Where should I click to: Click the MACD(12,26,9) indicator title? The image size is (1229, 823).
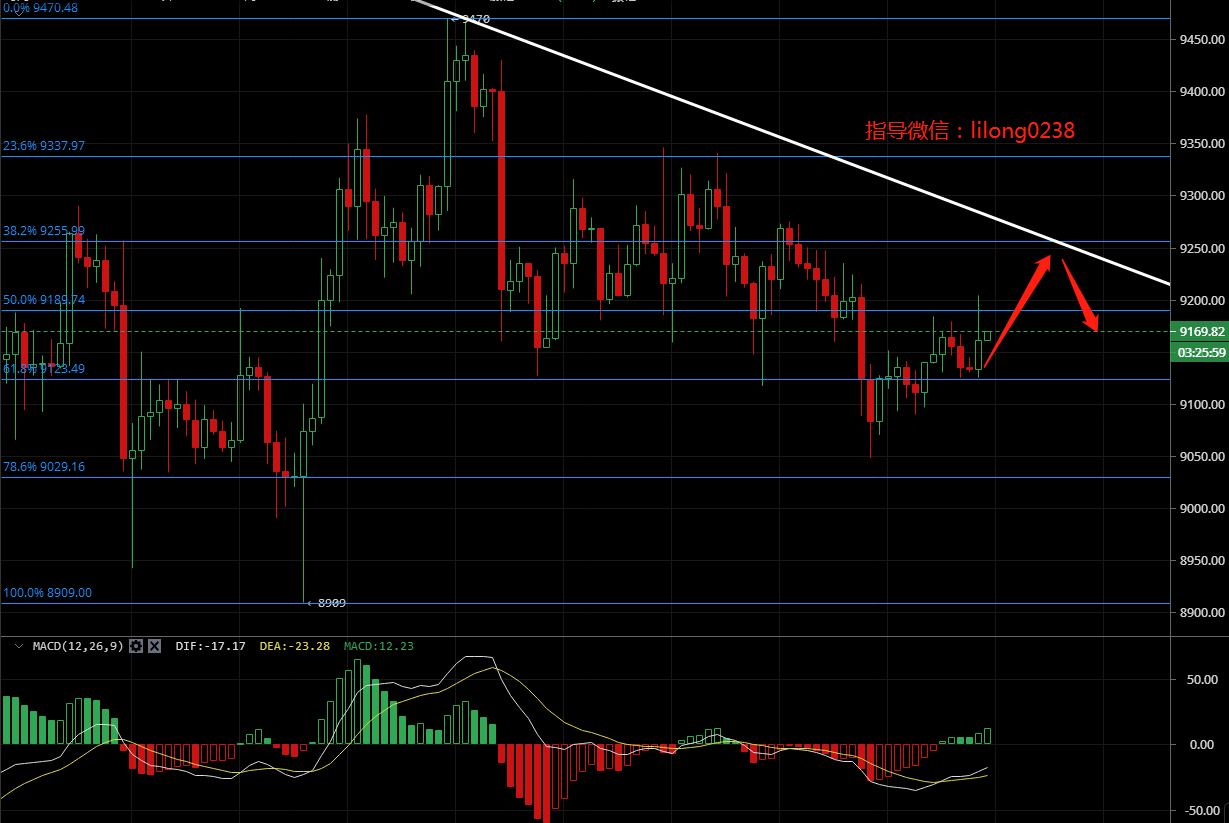point(77,646)
